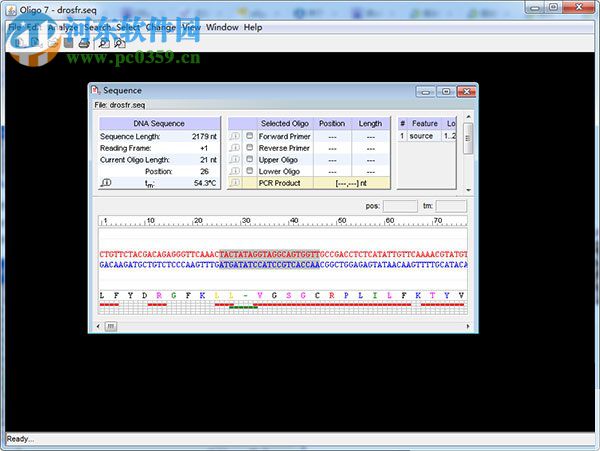Click the Length column header in oligo table
Image resolution: width=600 pixels, height=451 pixels.
pos(370,124)
